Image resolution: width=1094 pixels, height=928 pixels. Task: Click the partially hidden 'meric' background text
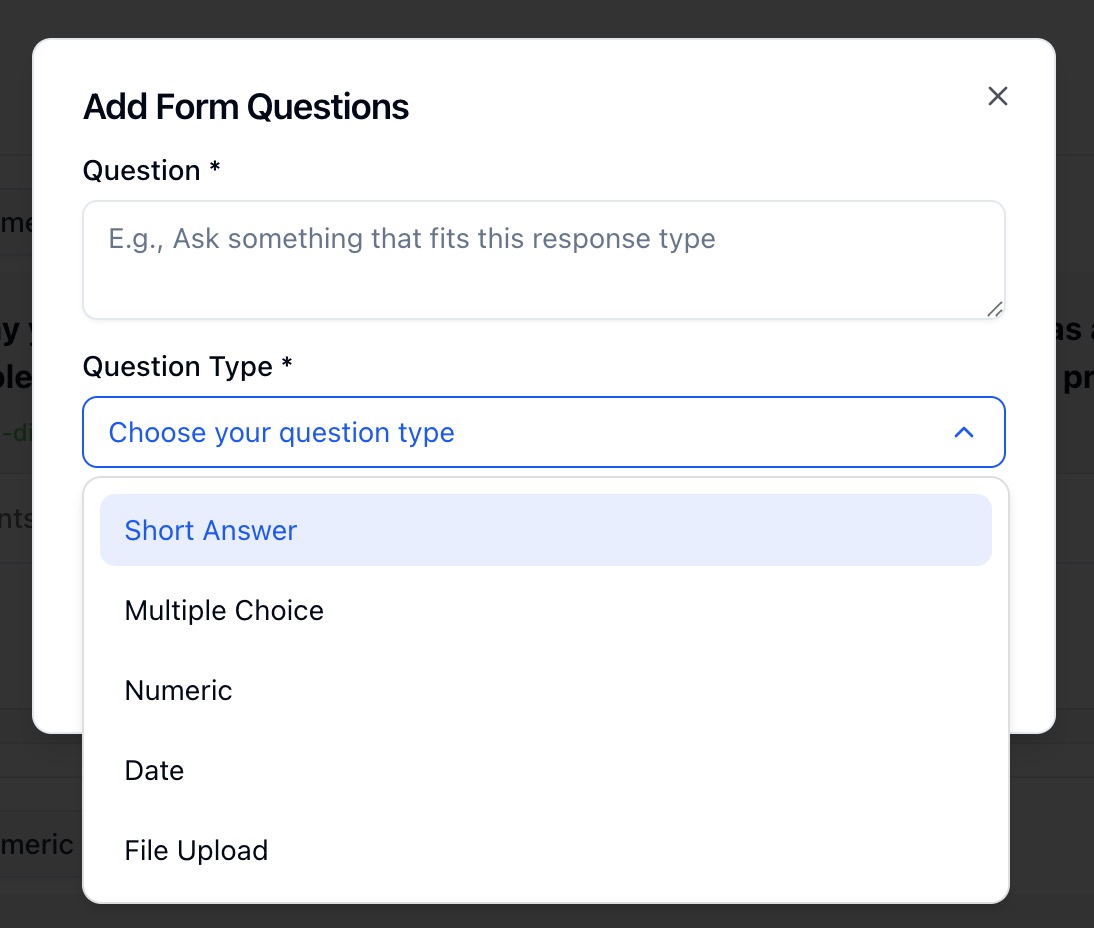36,844
